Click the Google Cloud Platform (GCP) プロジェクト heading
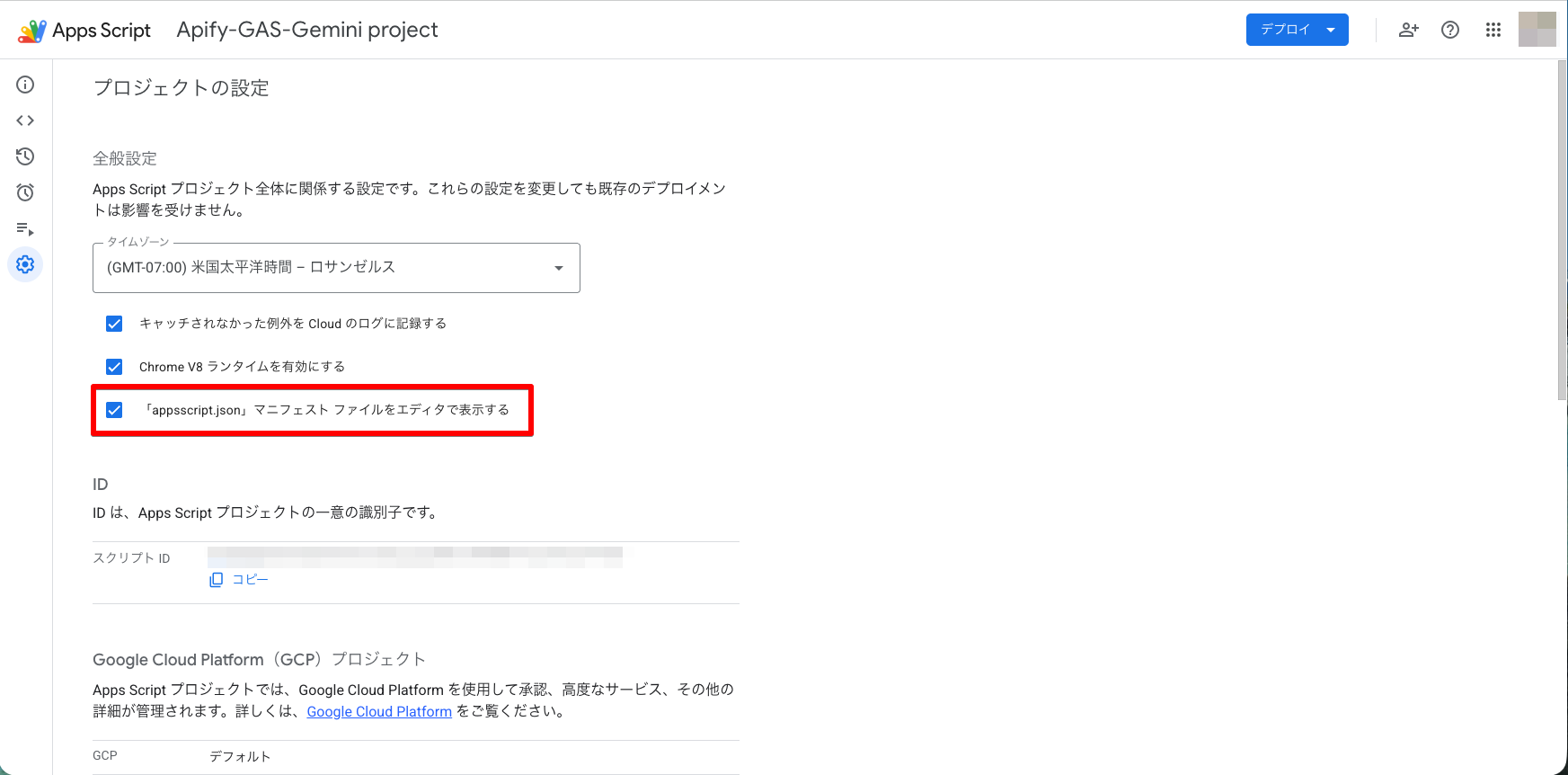Screen dimensions: 1568x775 [259, 660]
